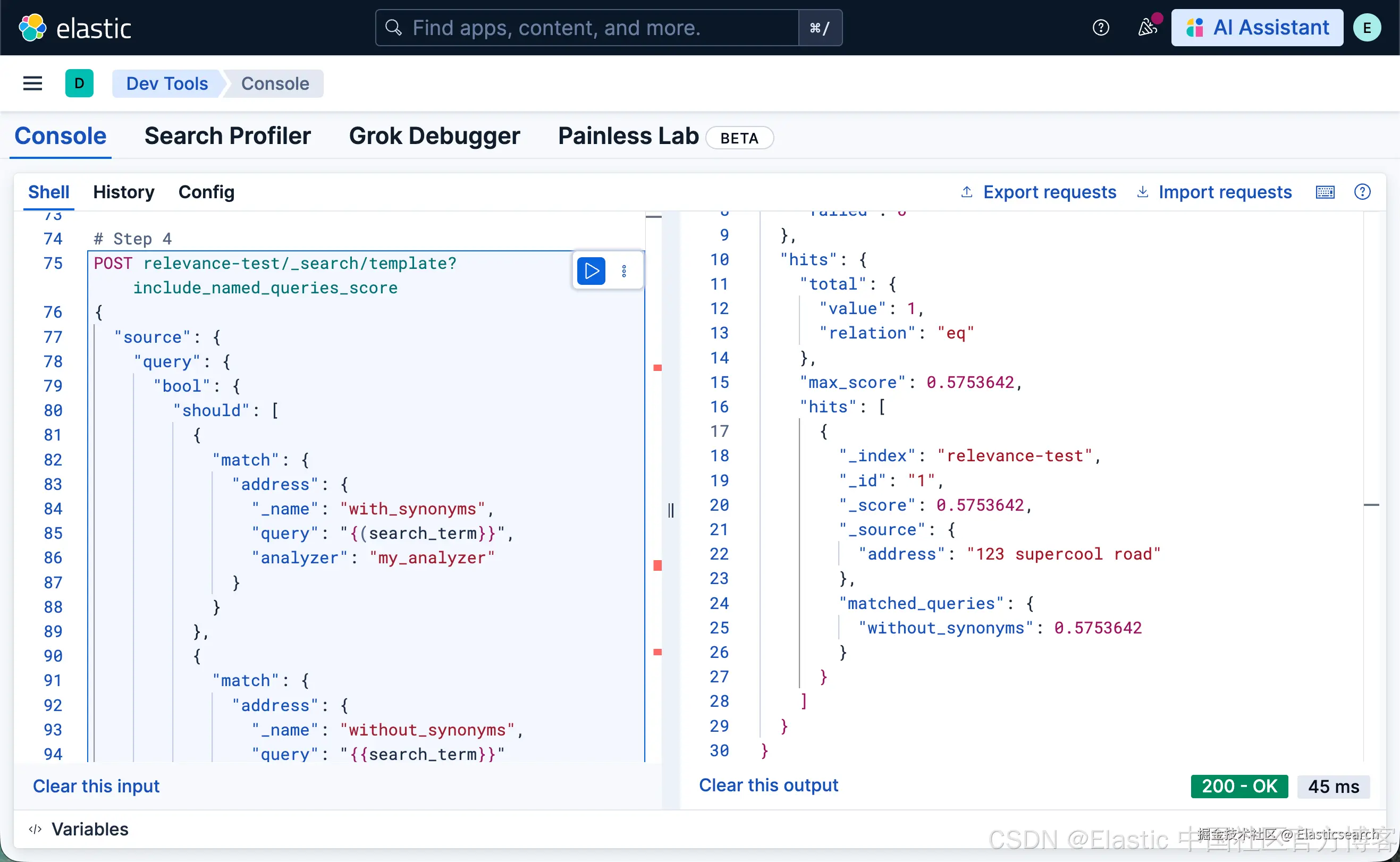Open the request options three-dot menu
This screenshot has width=1400, height=862.
click(624, 272)
